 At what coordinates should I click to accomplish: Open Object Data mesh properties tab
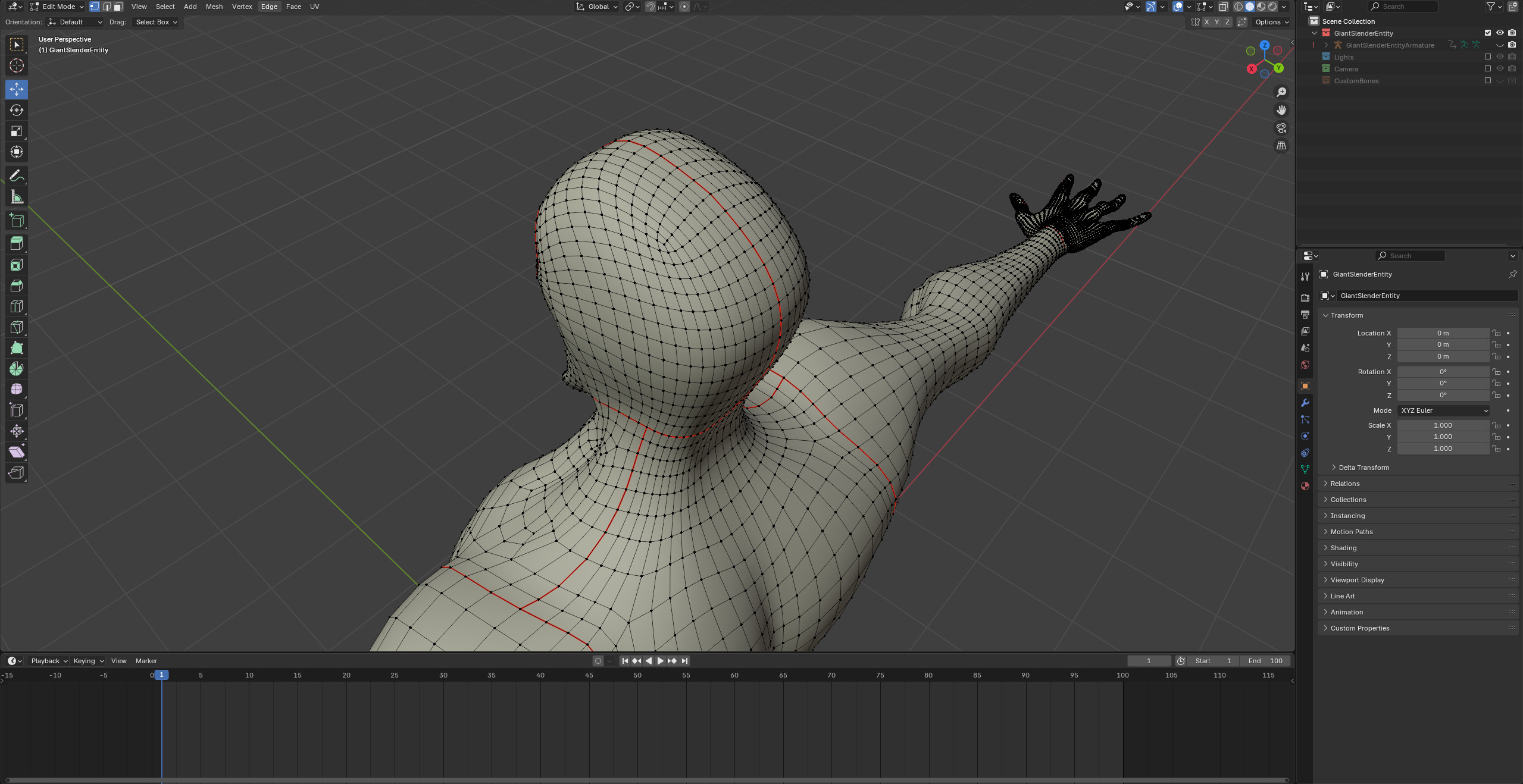click(1305, 469)
